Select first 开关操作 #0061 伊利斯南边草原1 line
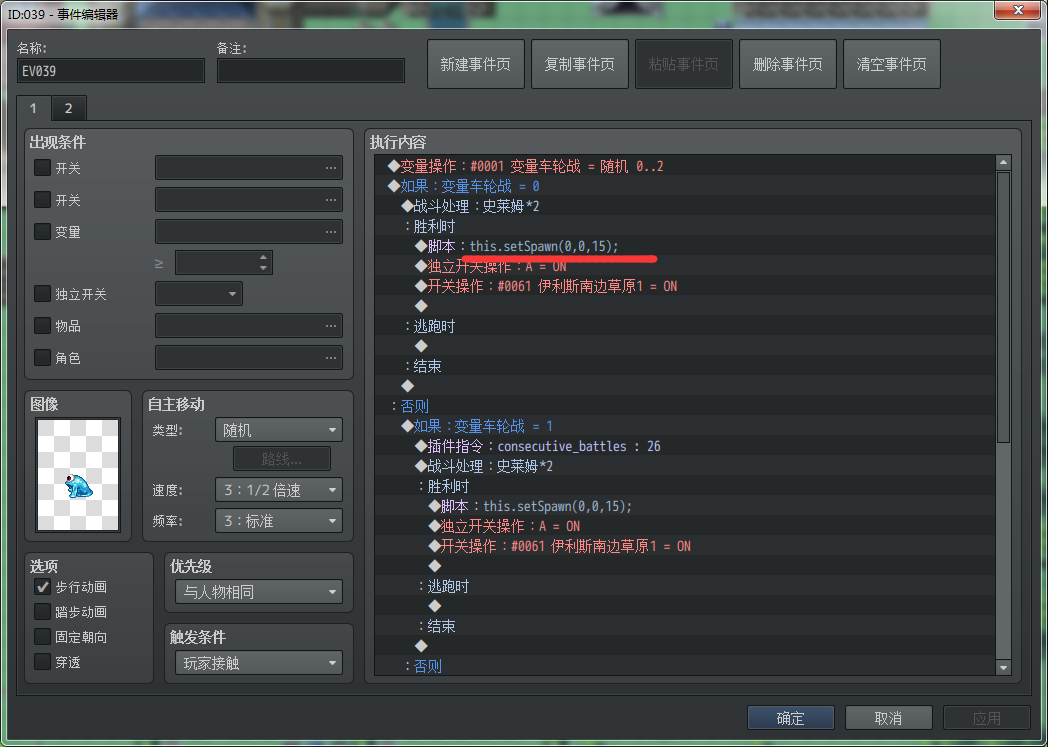 [x=684, y=286]
